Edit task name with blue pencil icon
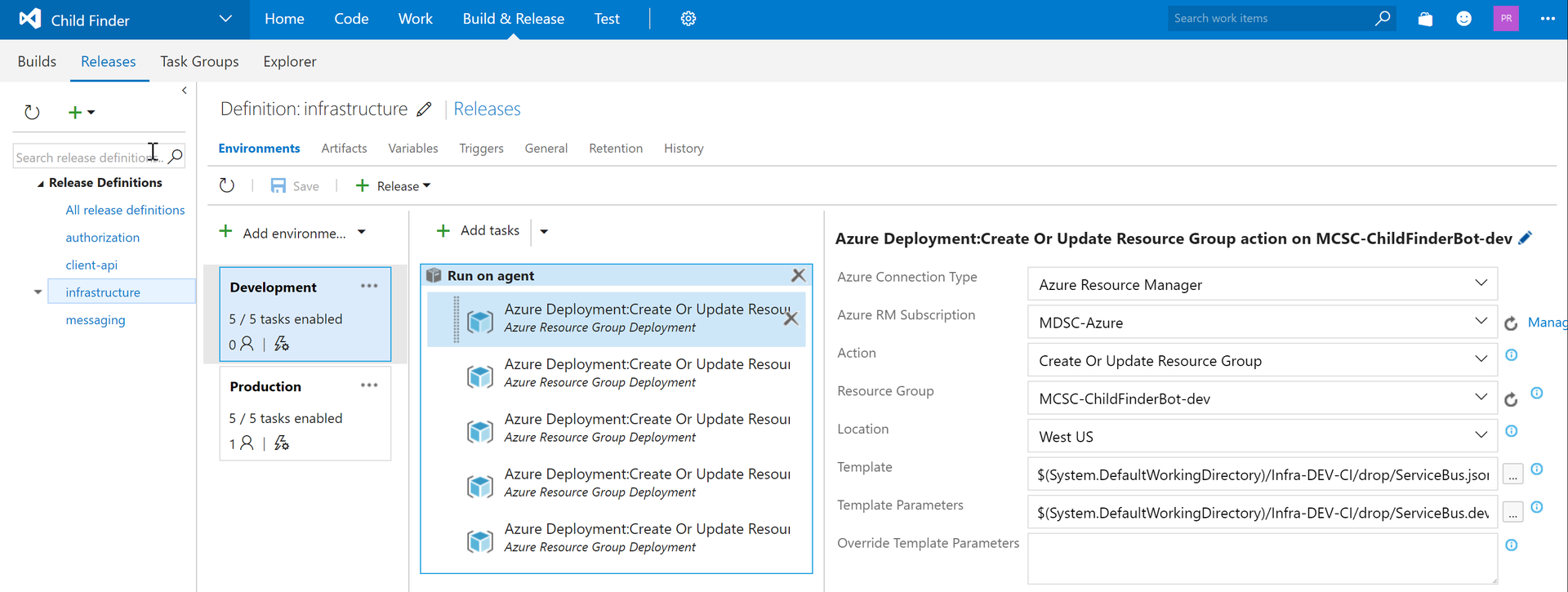The image size is (1568, 592). (1526, 238)
